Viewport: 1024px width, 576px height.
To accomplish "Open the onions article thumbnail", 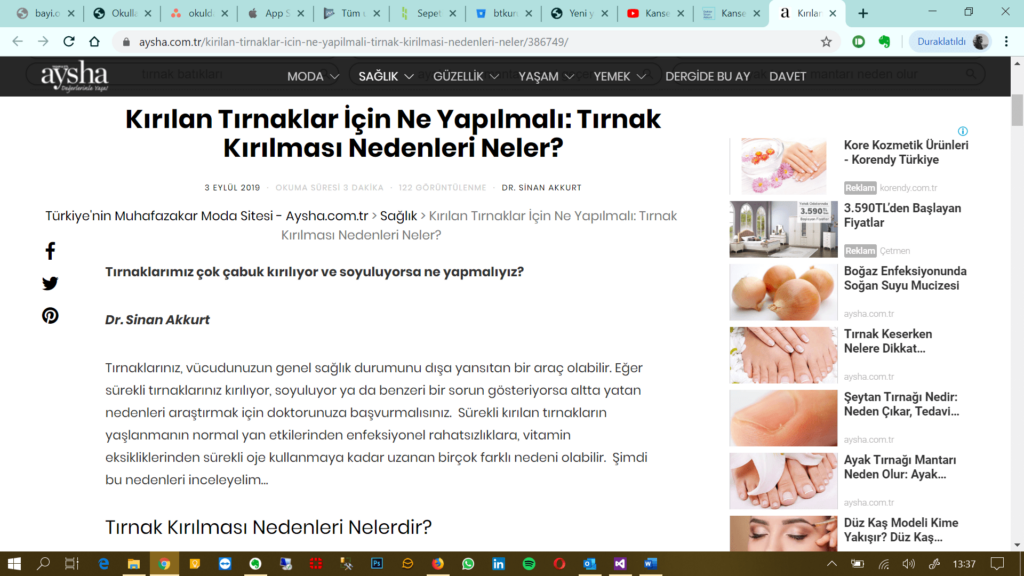I will pos(783,292).
